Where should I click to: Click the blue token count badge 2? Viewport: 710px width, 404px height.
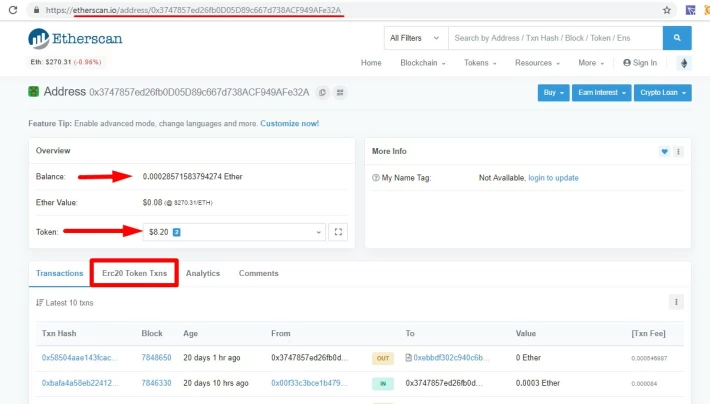click(x=177, y=232)
